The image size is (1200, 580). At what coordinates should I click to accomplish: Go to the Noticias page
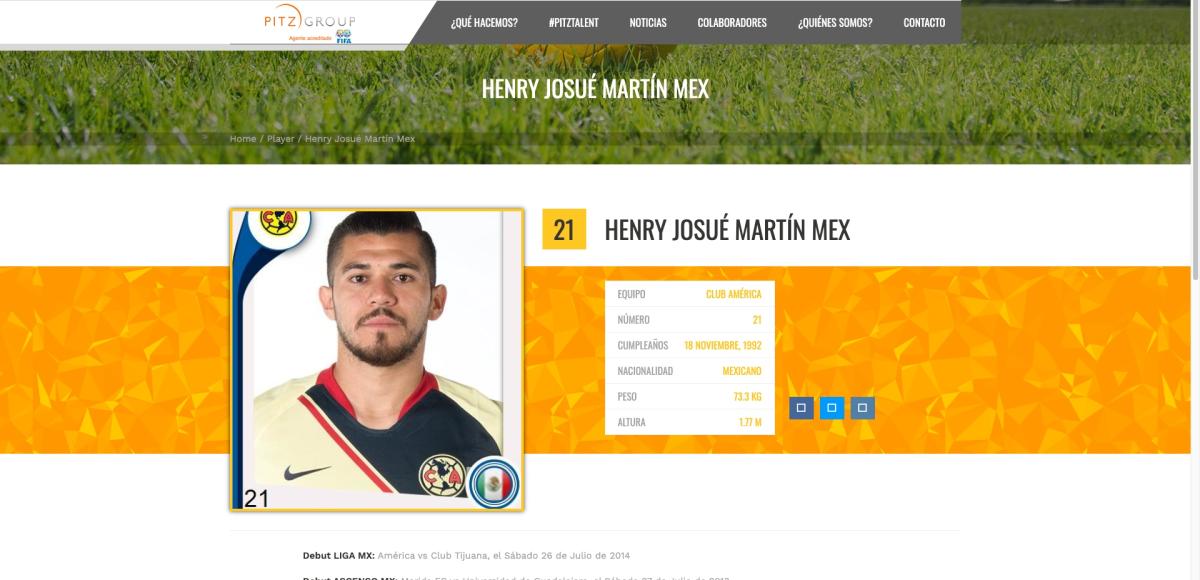(648, 22)
